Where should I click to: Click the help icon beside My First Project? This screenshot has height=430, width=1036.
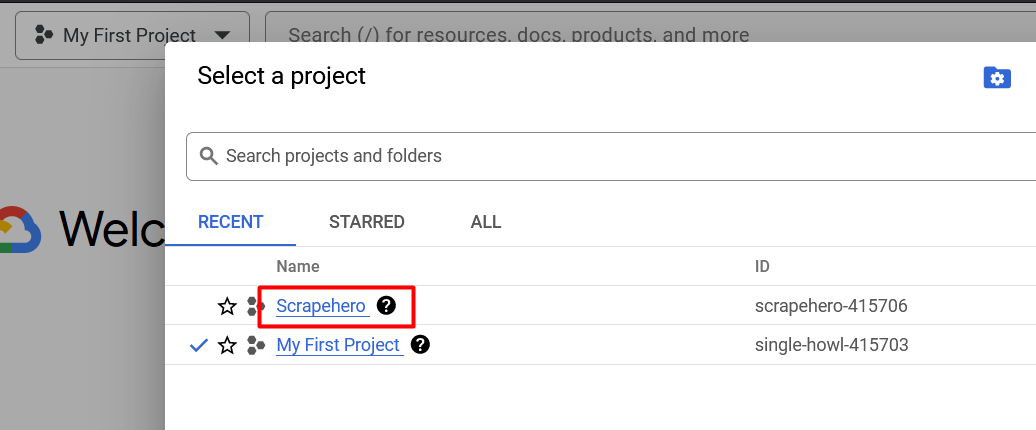420,344
